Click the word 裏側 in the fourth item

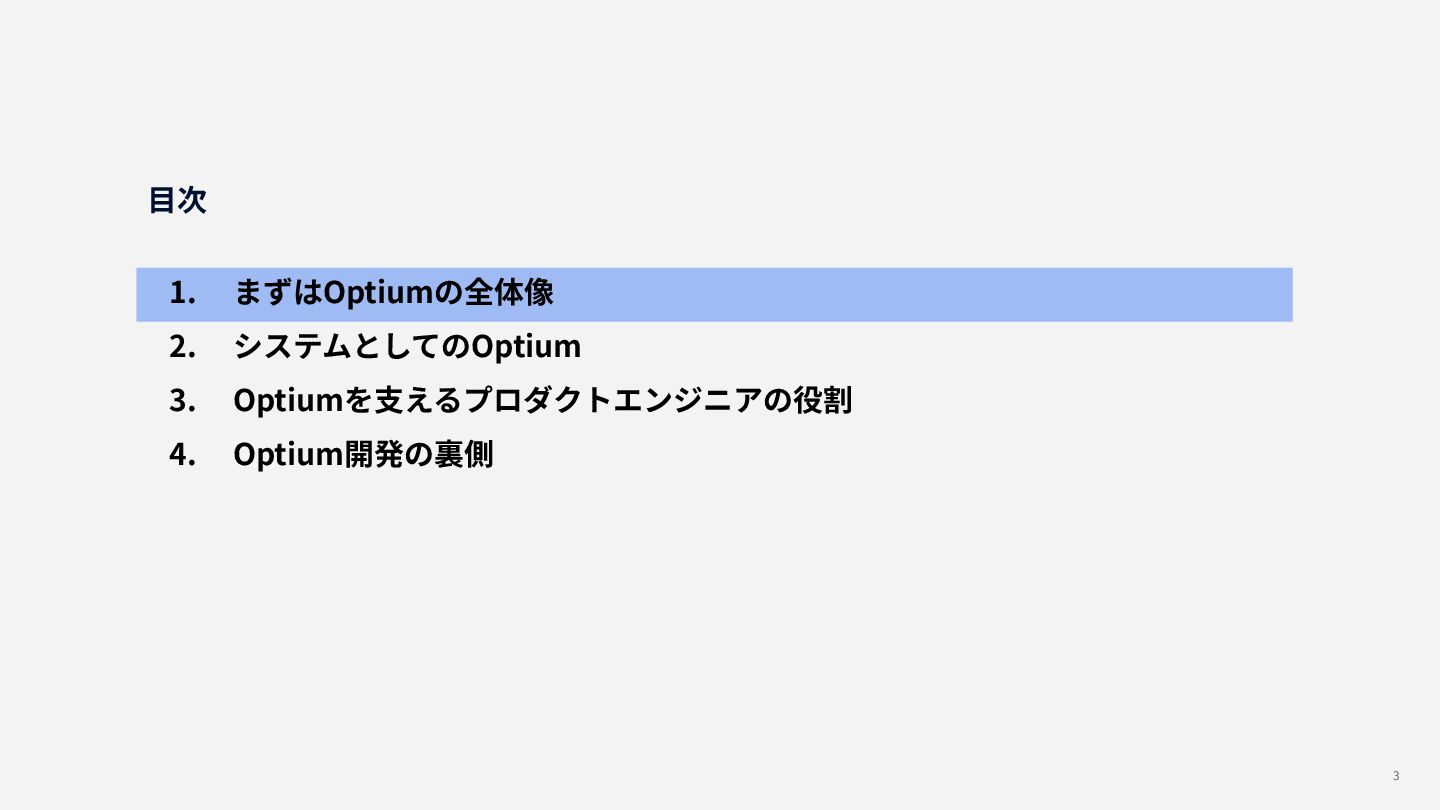(465, 455)
